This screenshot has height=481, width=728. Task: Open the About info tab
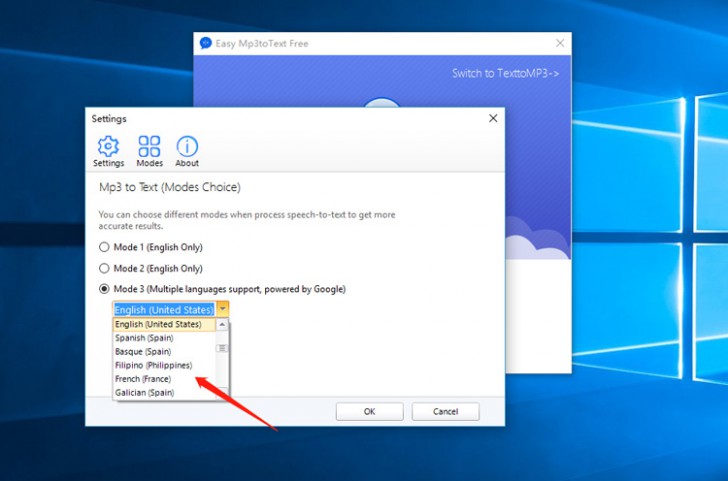point(187,151)
